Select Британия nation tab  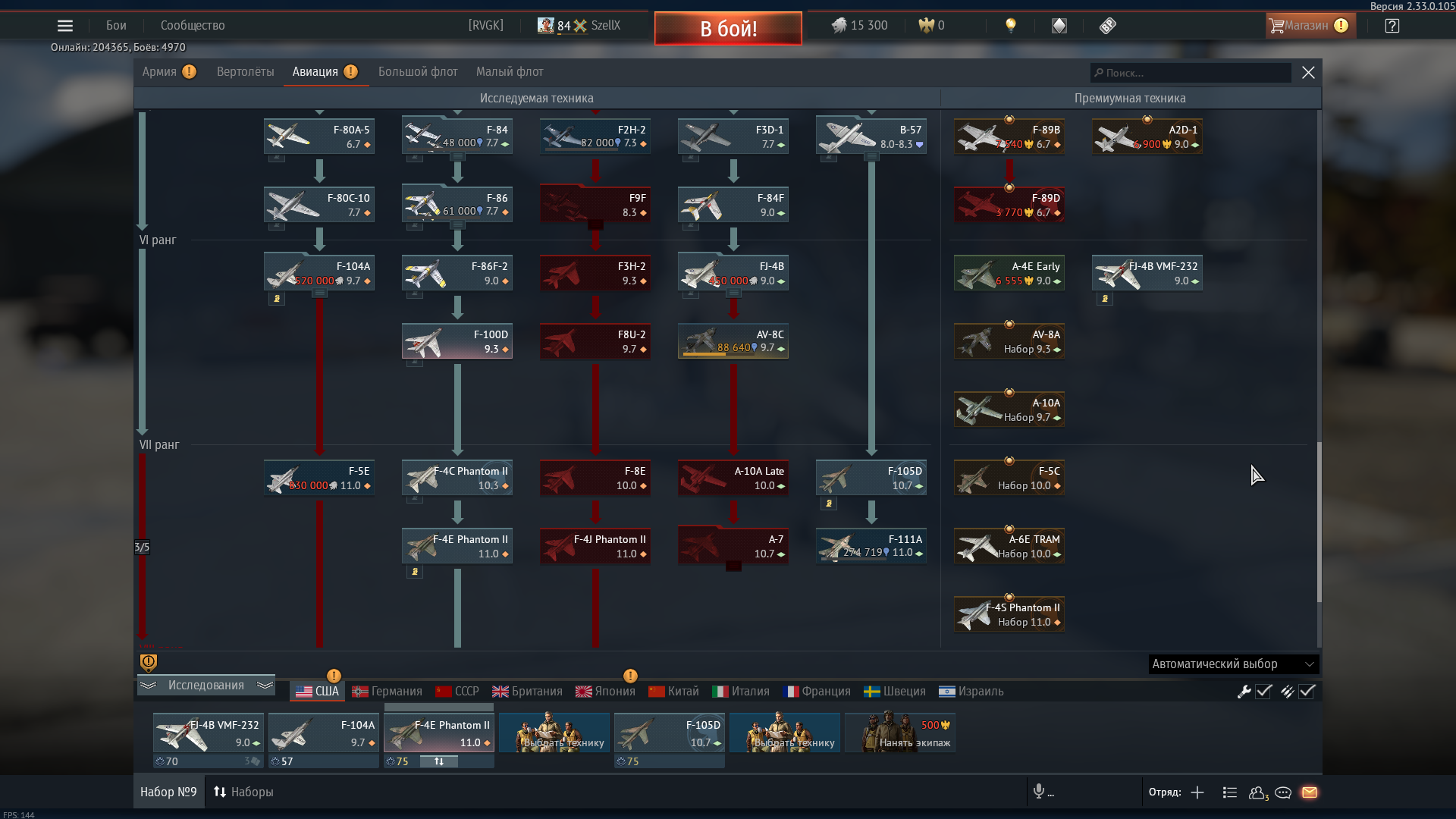(x=527, y=691)
